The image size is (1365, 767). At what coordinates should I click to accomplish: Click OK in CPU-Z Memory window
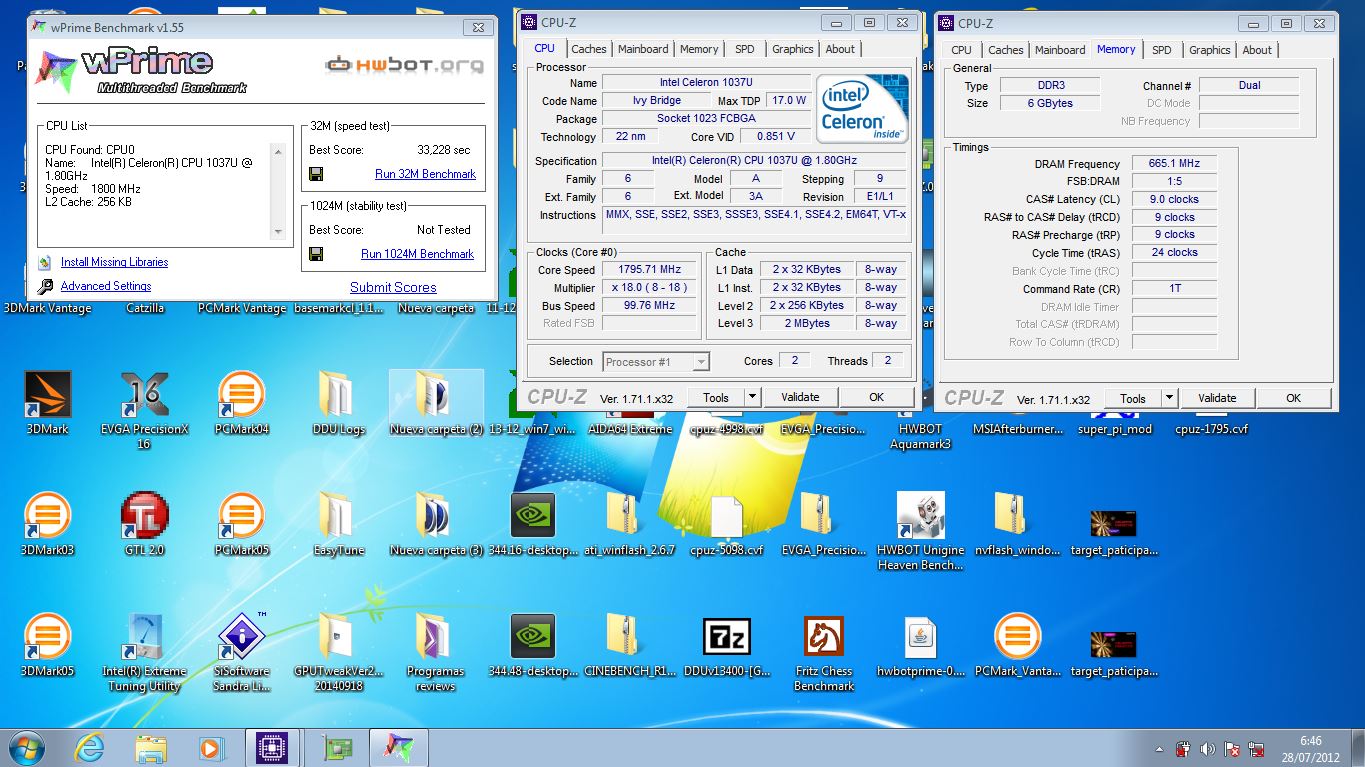(1294, 398)
